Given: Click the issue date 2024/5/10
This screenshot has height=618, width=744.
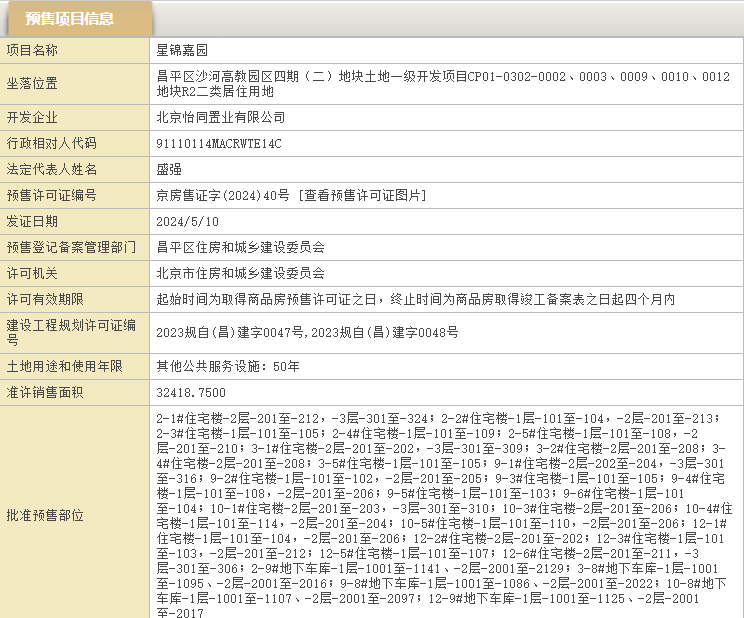Looking at the screenshot, I should click(187, 222).
